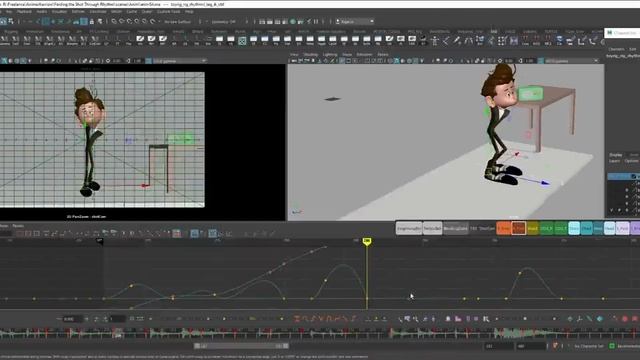Click the first gray picker button

[x=409, y=229]
